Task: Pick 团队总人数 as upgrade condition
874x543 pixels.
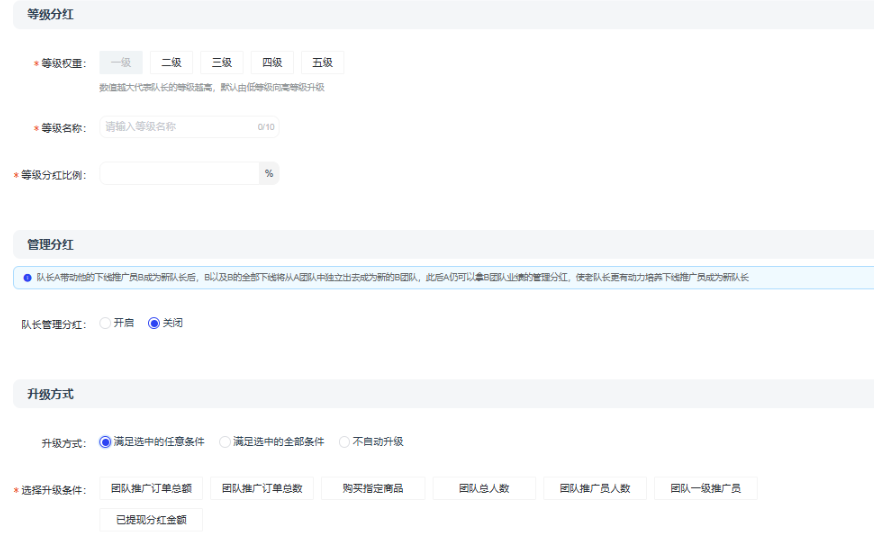Action: pyautogui.click(x=484, y=488)
